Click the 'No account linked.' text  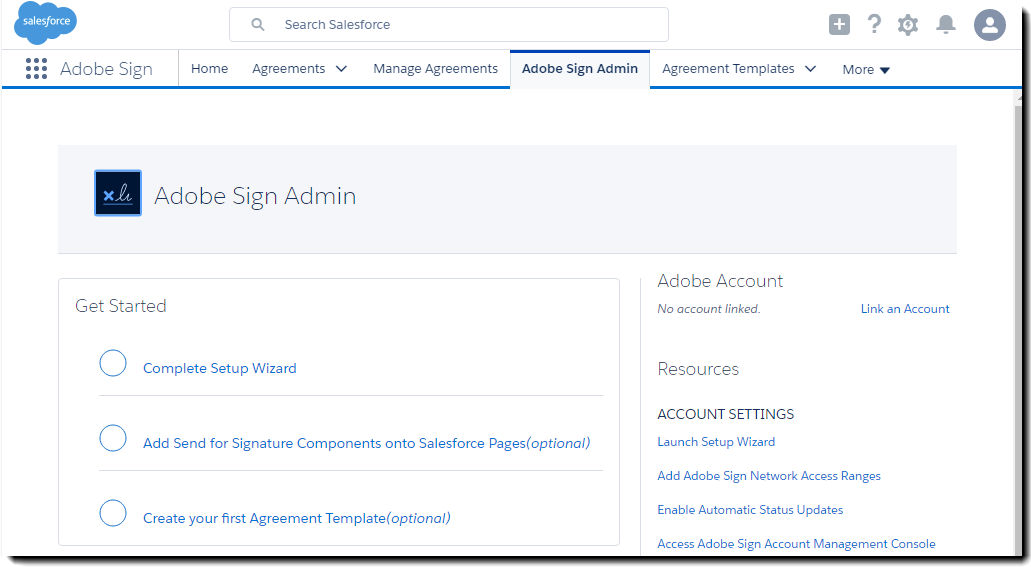pyautogui.click(x=708, y=308)
